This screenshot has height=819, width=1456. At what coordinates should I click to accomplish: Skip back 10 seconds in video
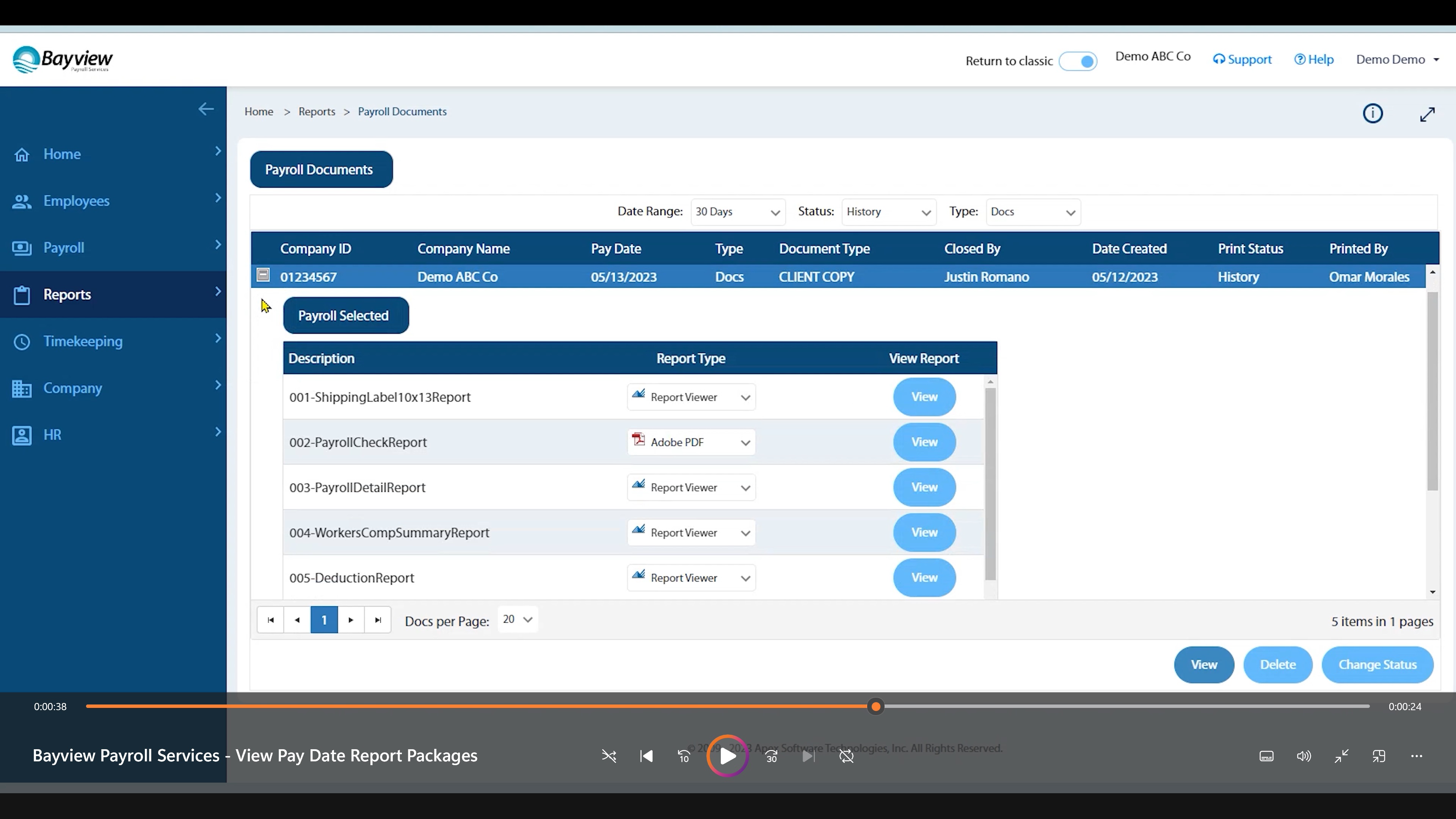click(684, 756)
